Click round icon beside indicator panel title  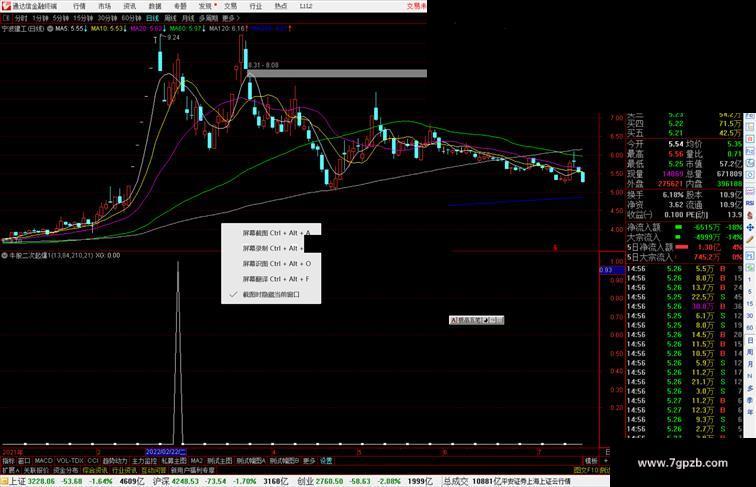click(x=5, y=256)
